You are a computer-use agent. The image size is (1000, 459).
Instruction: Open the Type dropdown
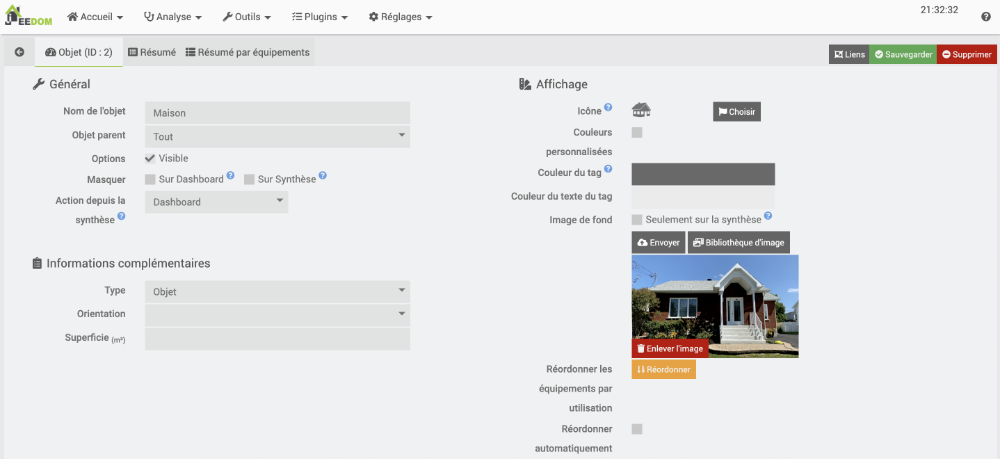277,292
